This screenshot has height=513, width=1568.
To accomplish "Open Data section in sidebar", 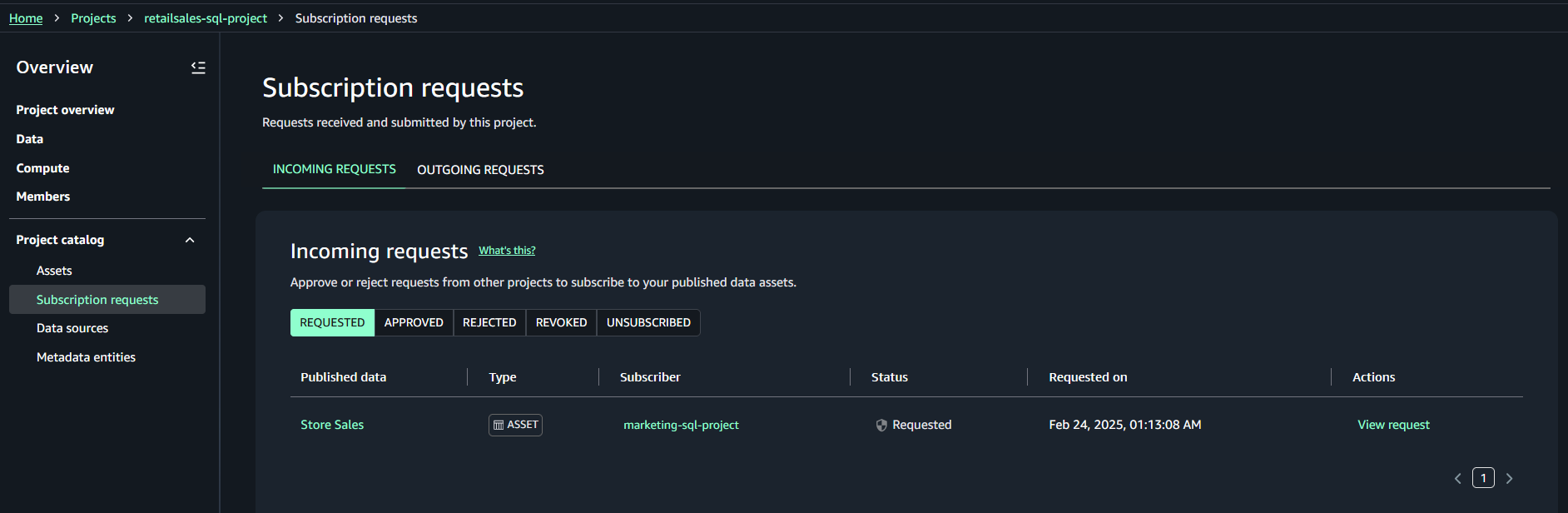I will 30,139.
